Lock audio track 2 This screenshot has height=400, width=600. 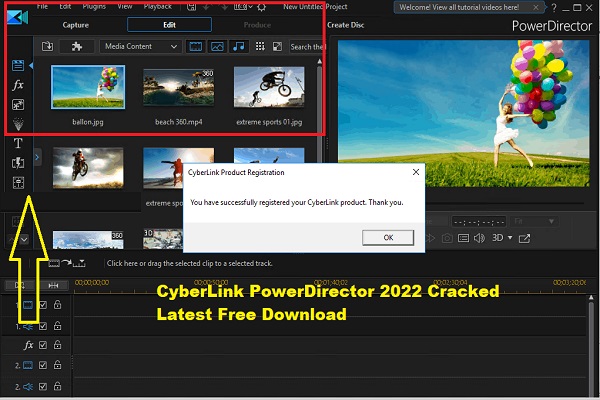tap(57, 386)
